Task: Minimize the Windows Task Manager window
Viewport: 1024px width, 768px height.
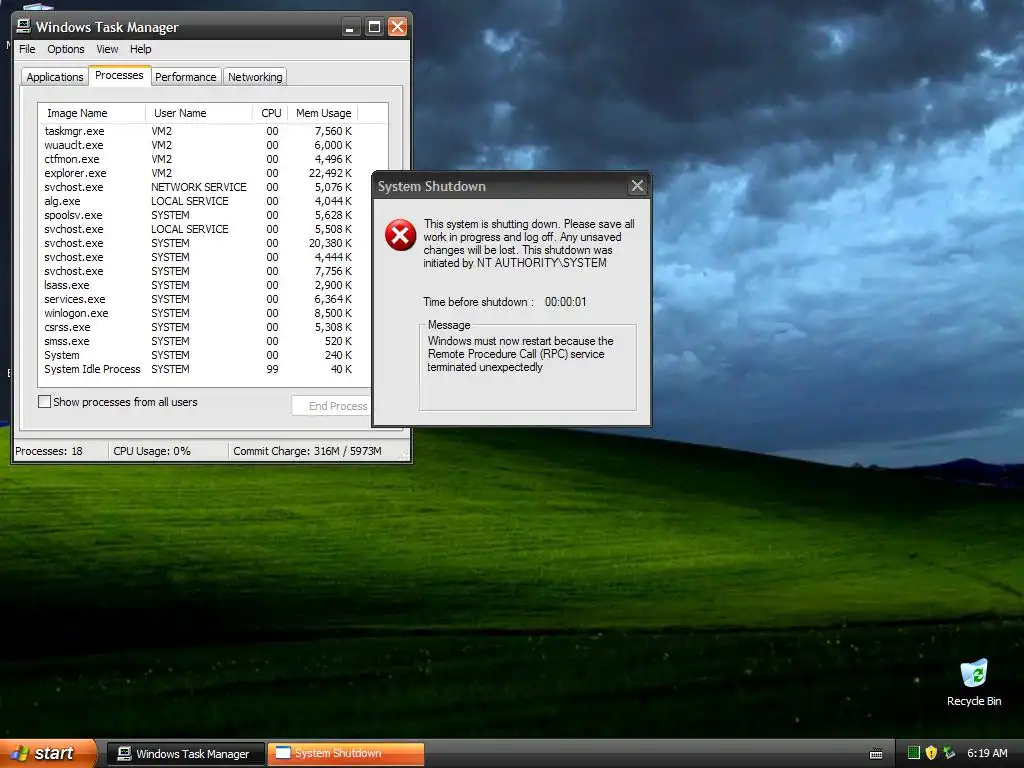Action: 351,27
